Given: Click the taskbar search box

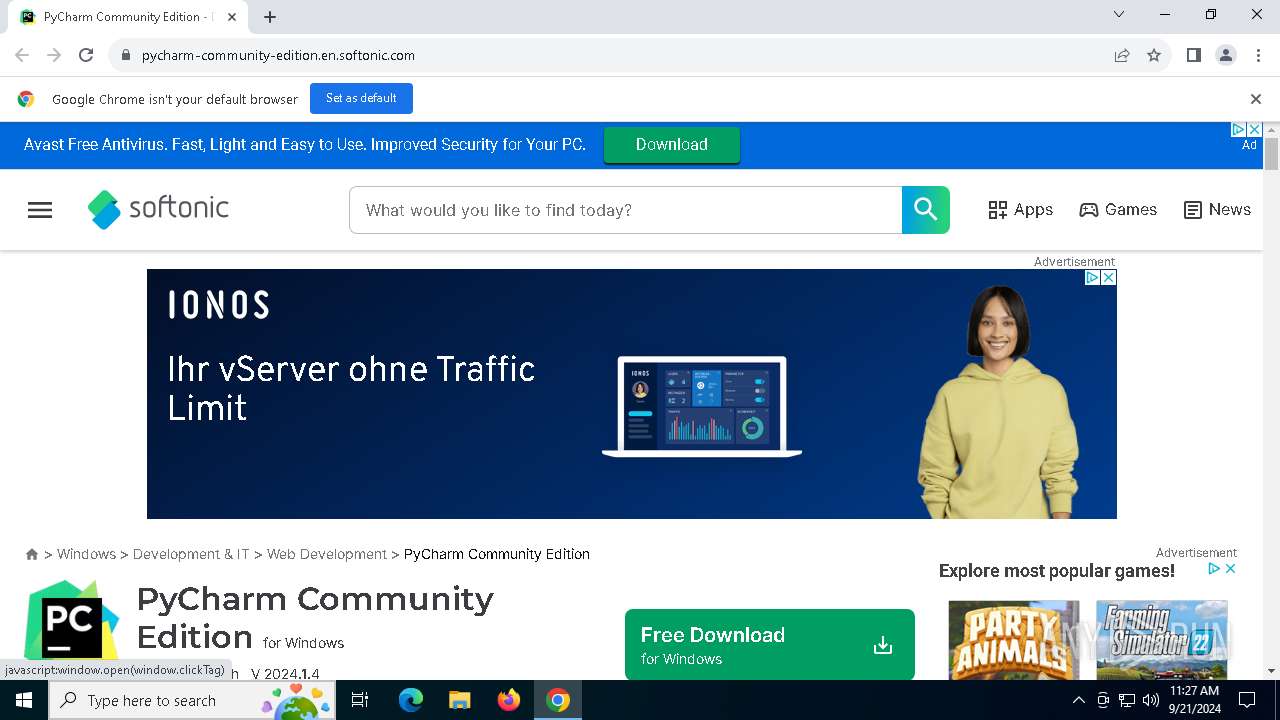Looking at the screenshot, I should [x=192, y=700].
